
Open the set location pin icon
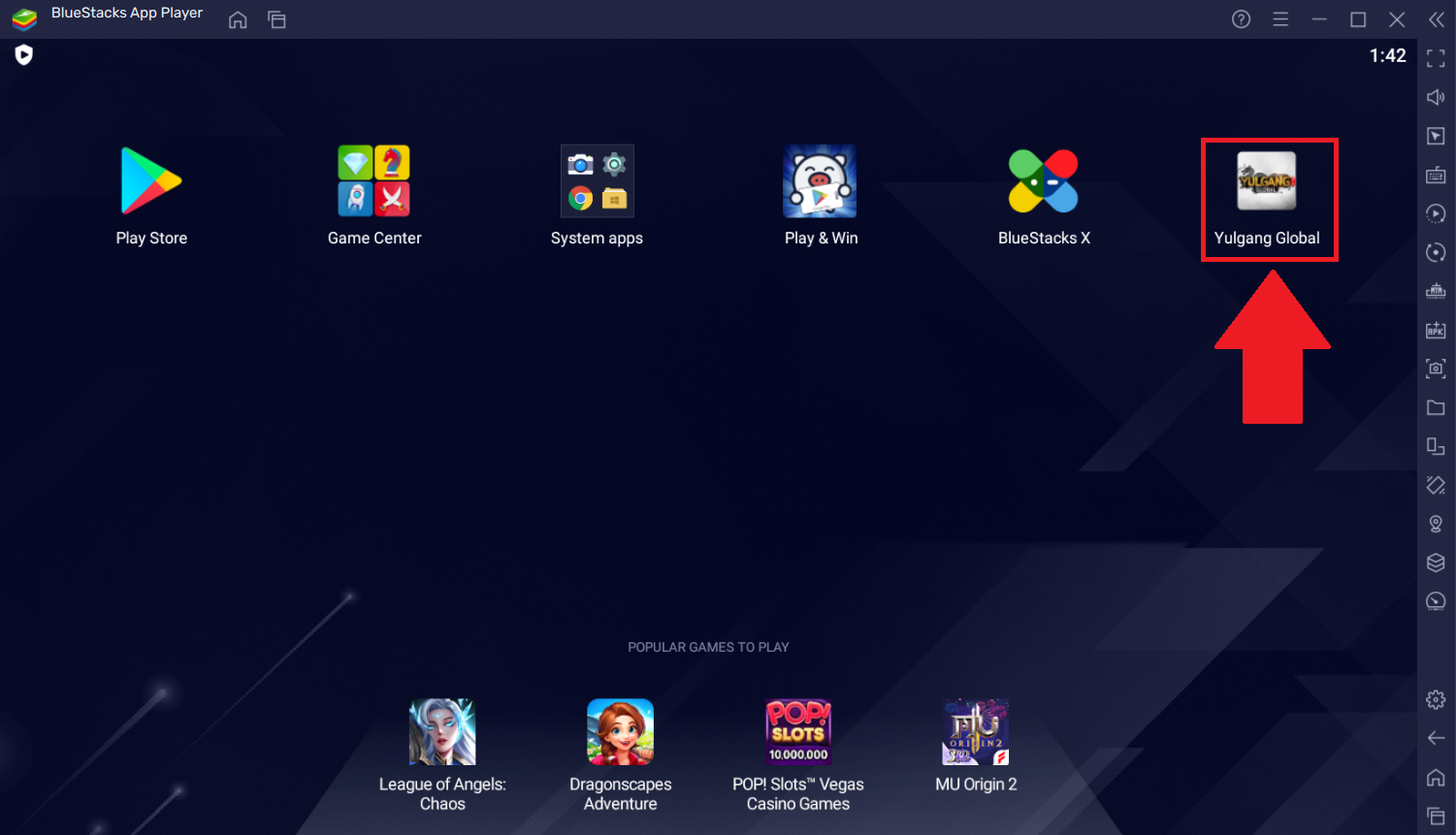[x=1437, y=524]
